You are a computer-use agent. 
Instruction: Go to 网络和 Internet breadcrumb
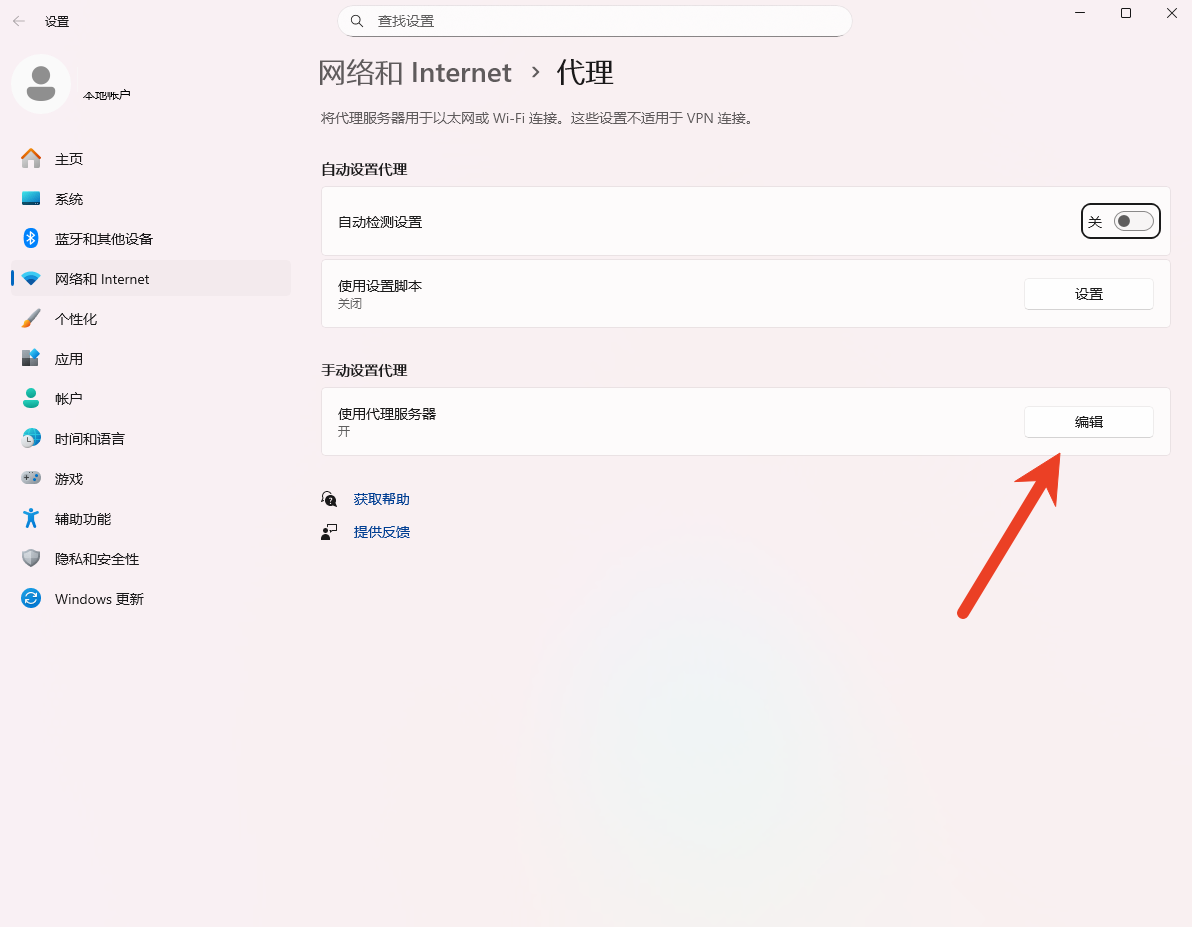tap(414, 73)
